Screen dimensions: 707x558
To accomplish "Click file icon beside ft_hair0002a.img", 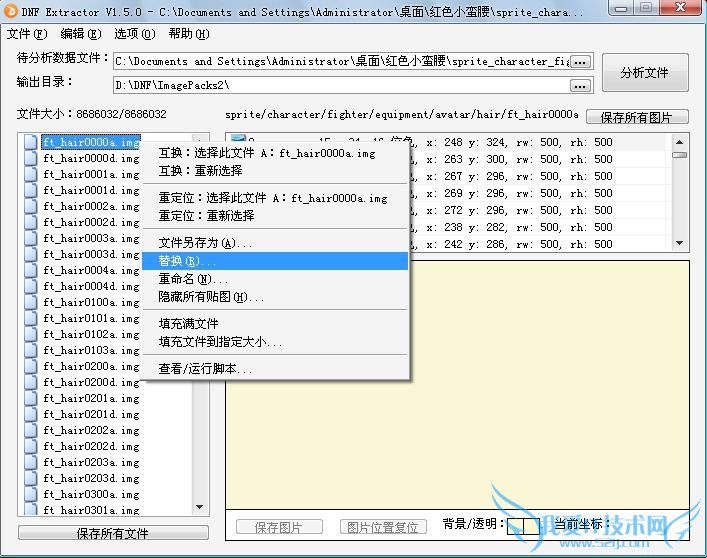I will pyautogui.click(x=30, y=206).
